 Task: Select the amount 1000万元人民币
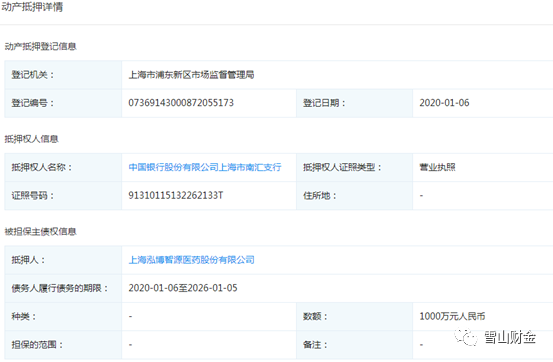pos(452,316)
